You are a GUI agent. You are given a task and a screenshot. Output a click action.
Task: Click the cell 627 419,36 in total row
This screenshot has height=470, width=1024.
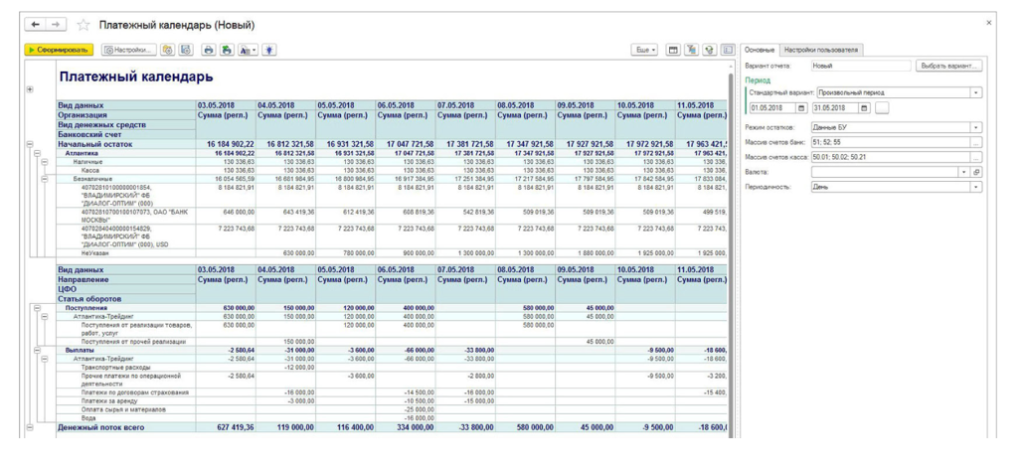click(225, 428)
